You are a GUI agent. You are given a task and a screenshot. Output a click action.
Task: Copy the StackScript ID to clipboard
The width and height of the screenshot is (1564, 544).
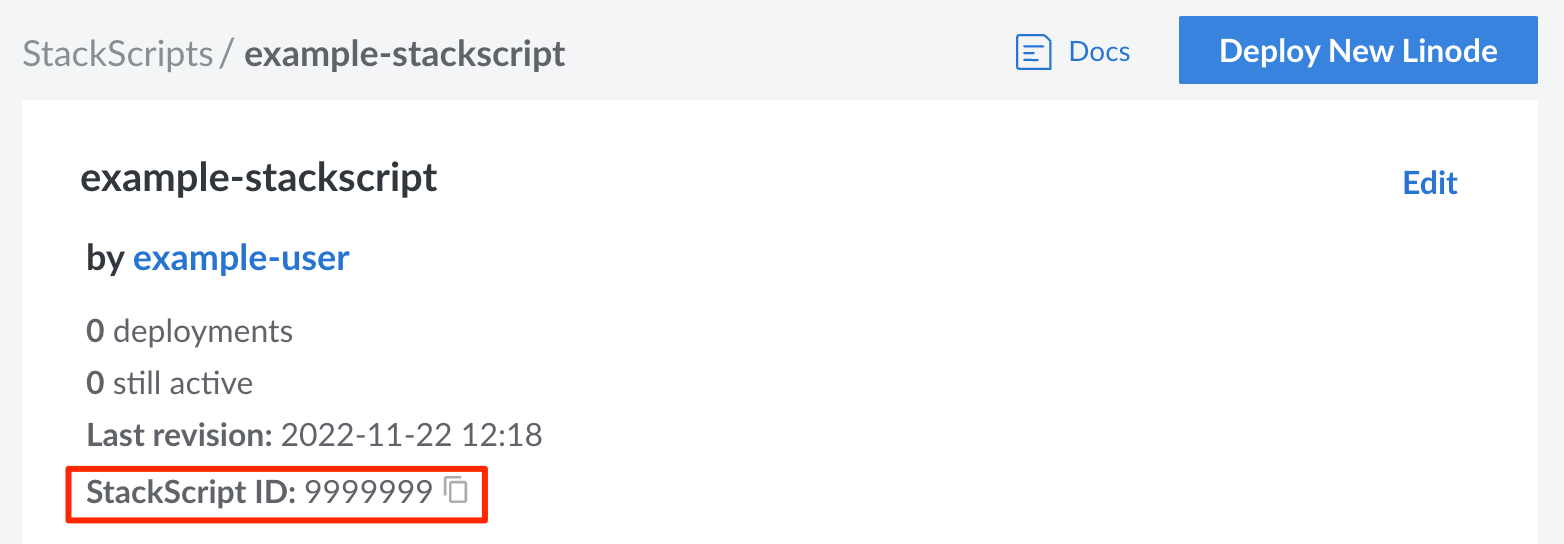457,491
